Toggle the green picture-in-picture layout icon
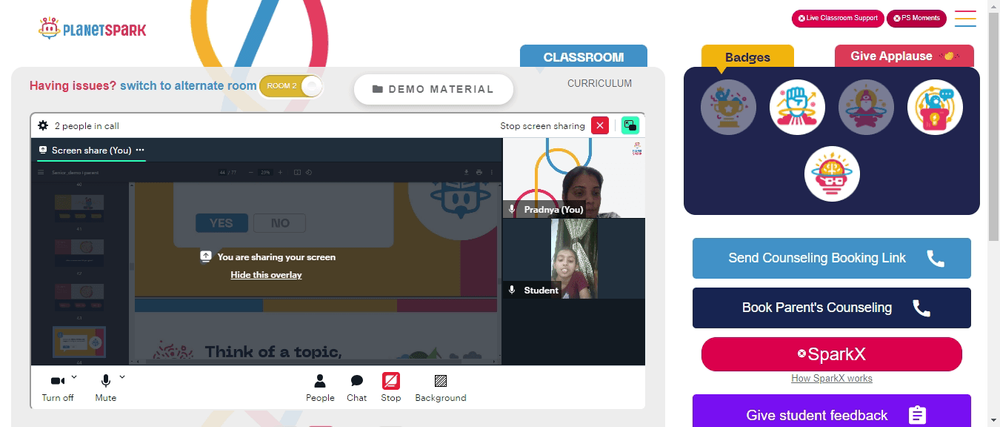 point(630,126)
